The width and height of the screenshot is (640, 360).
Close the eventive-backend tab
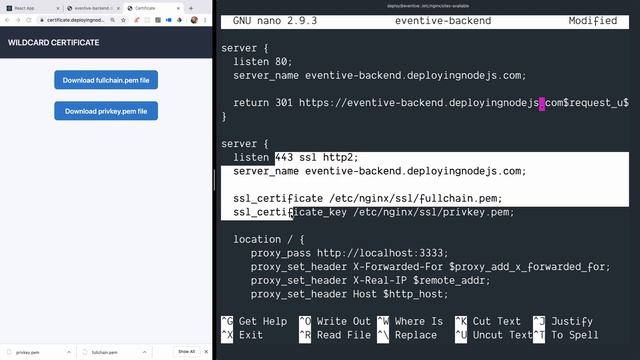tap(118, 8)
